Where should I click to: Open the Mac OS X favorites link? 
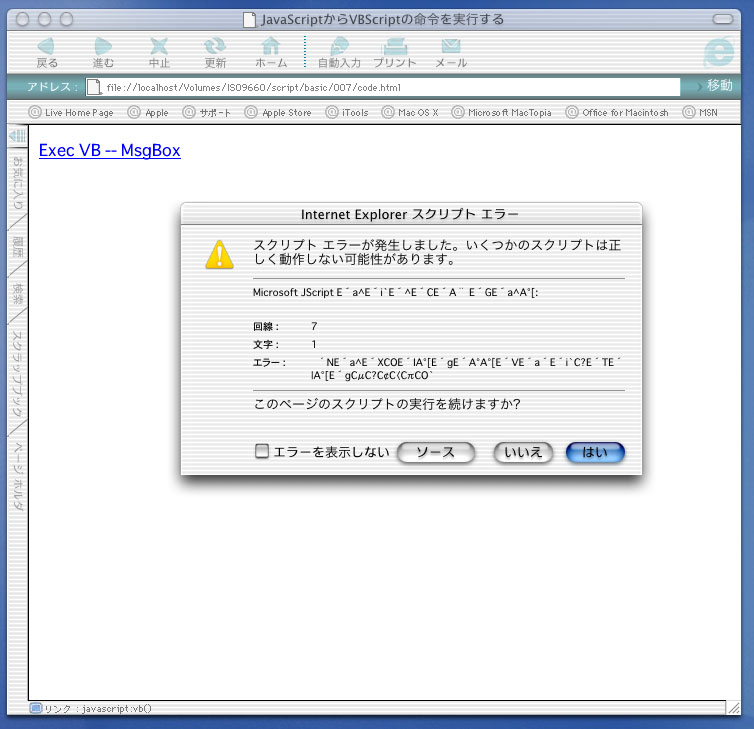coord(410,113)
